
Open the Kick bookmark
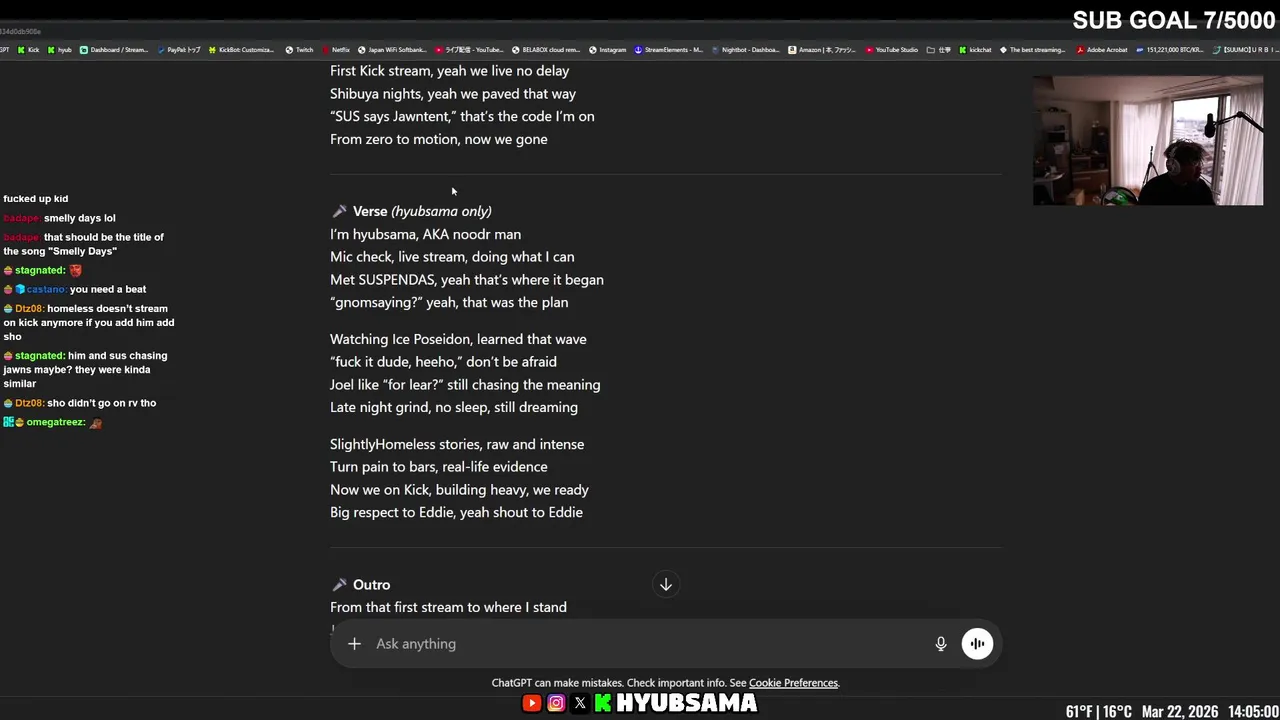28,50
